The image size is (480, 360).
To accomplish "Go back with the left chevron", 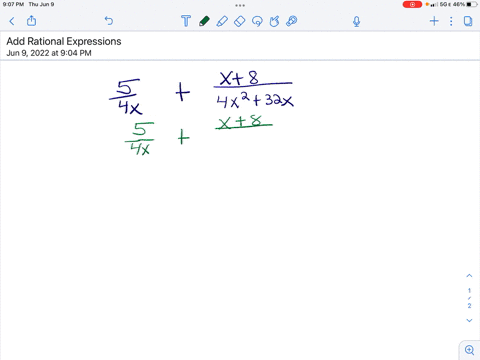I will coord(12,21).
